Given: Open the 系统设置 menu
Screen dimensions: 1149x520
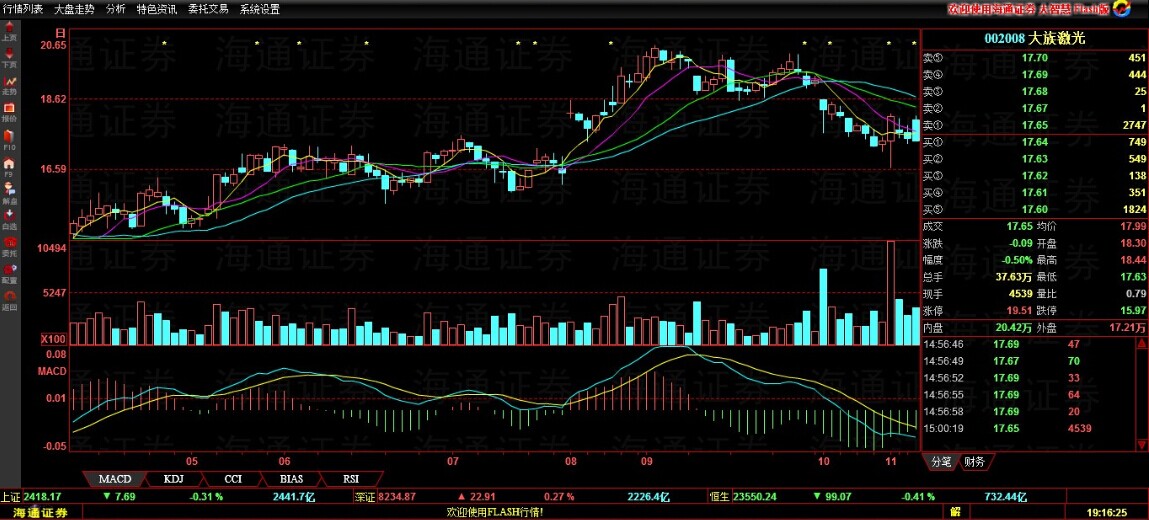Looking at the screenshot, I should (260, 9).
